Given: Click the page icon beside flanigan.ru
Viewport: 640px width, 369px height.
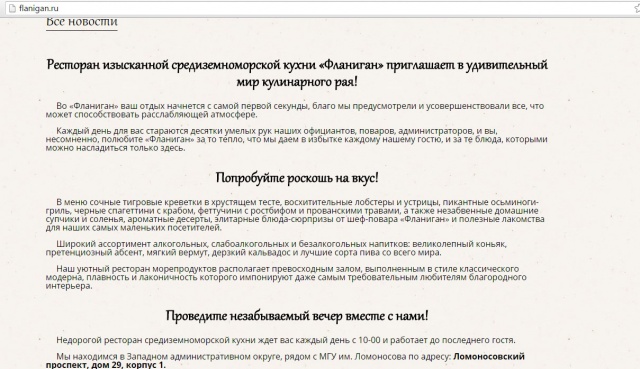Looking at the screenshot, I should [12, 8].
